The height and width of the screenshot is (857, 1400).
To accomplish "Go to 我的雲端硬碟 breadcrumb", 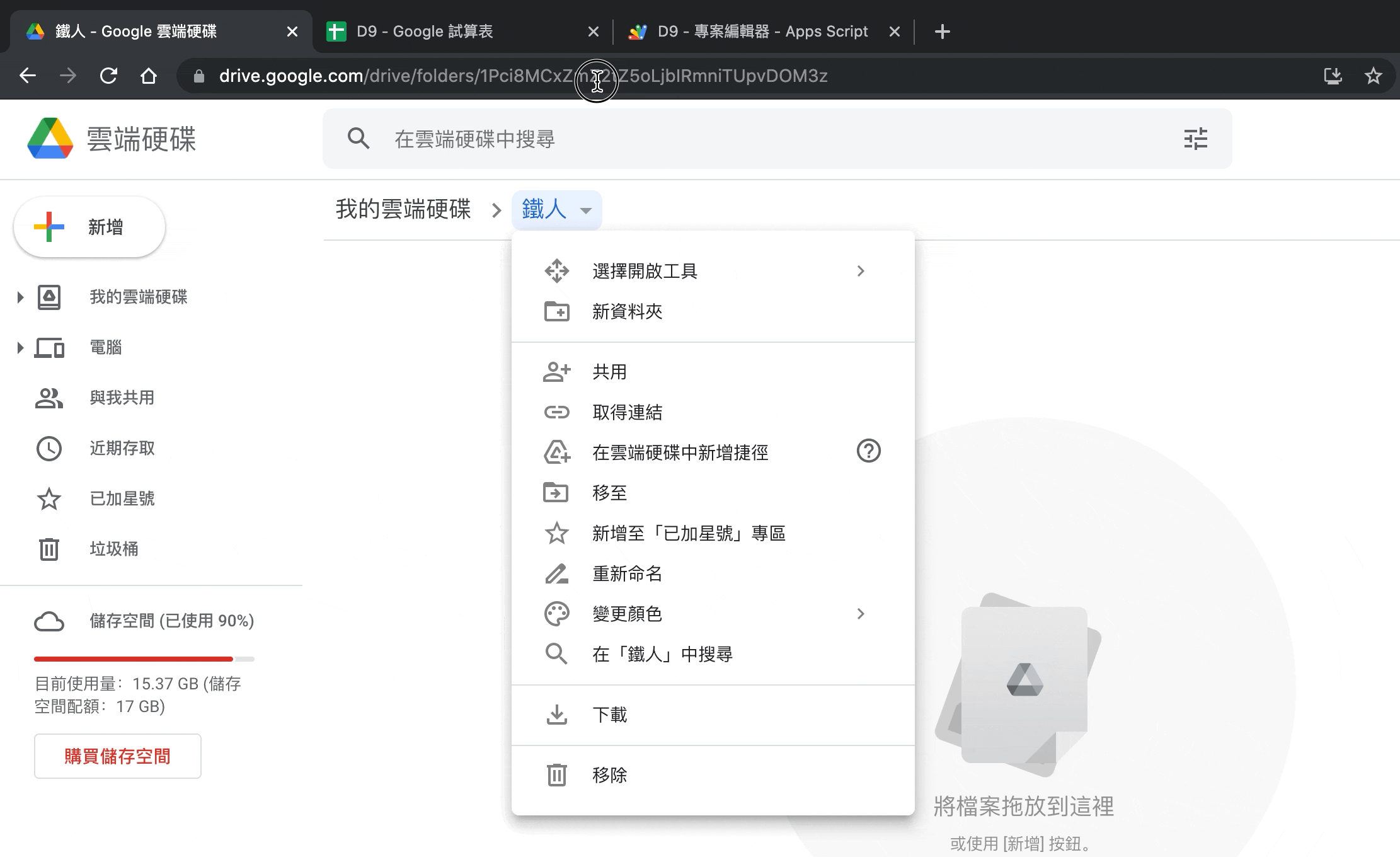I will pos(403,209).
